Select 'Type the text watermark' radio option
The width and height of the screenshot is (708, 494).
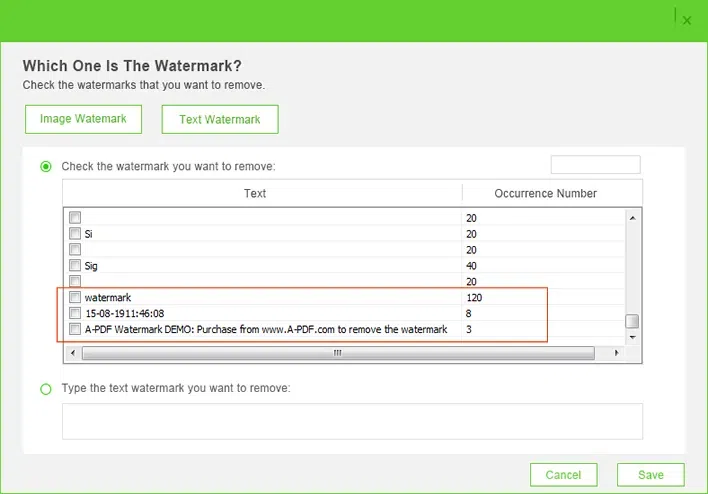[46, 388]
